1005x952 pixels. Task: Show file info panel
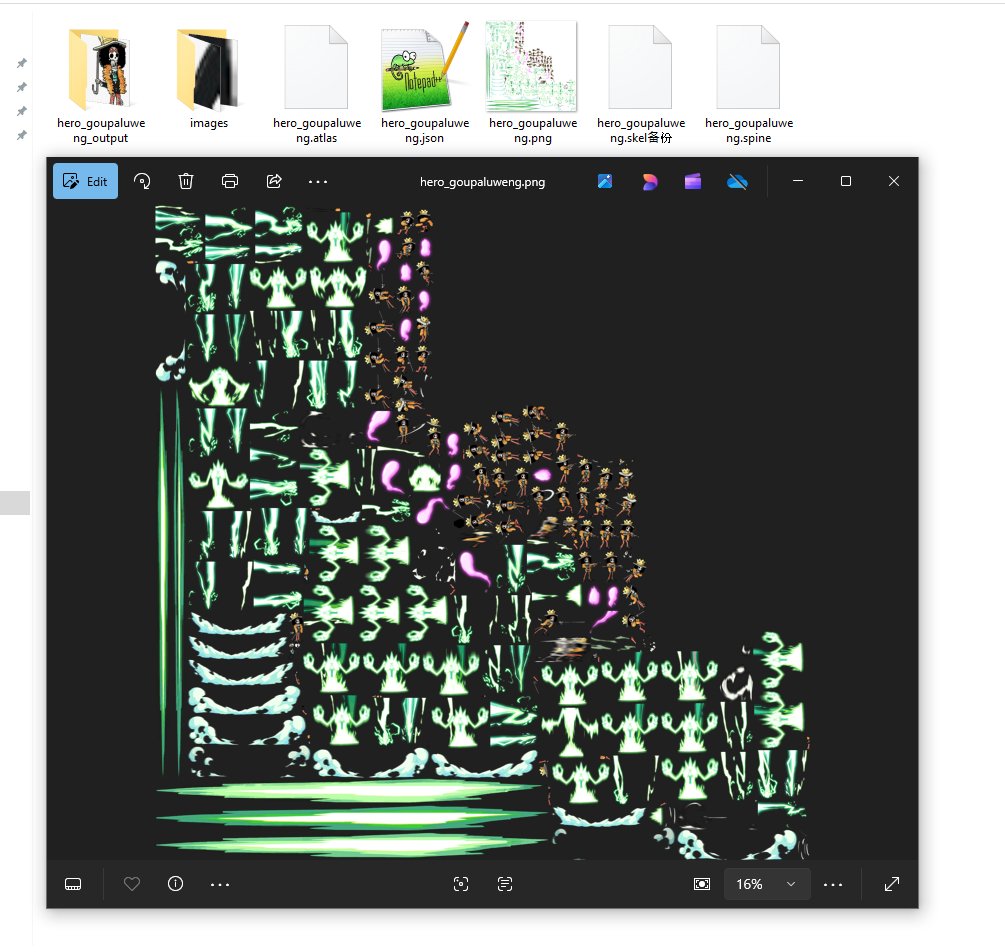pyautogui.click(x=176, y=884)
